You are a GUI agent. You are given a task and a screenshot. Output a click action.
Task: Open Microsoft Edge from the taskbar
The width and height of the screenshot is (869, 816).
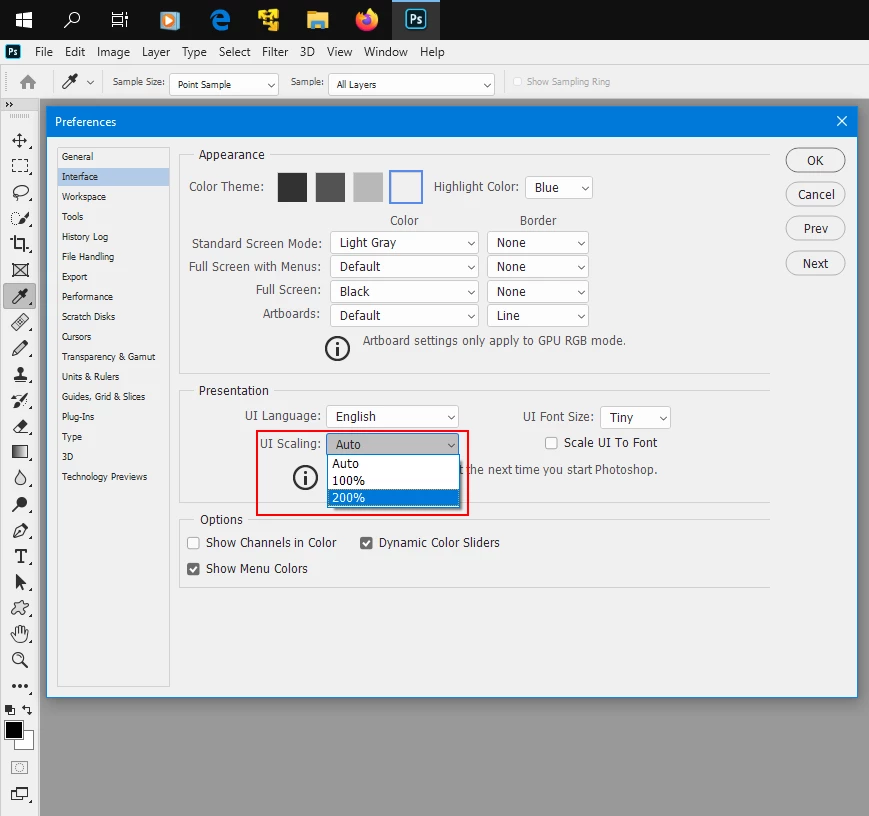coord(220,20)
